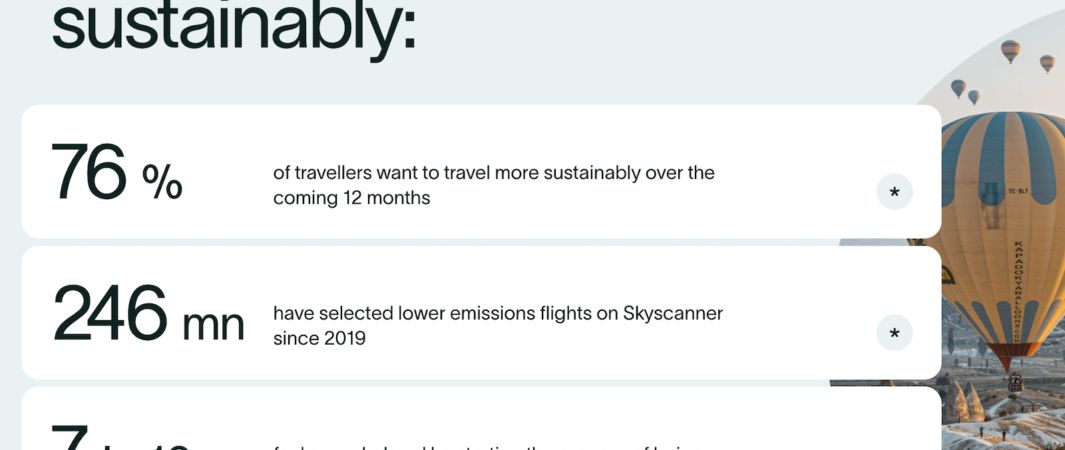The height and width of the screenshot is (450, 1065).
Task: Click the large "76" statistic number
Action: point(88,172)
